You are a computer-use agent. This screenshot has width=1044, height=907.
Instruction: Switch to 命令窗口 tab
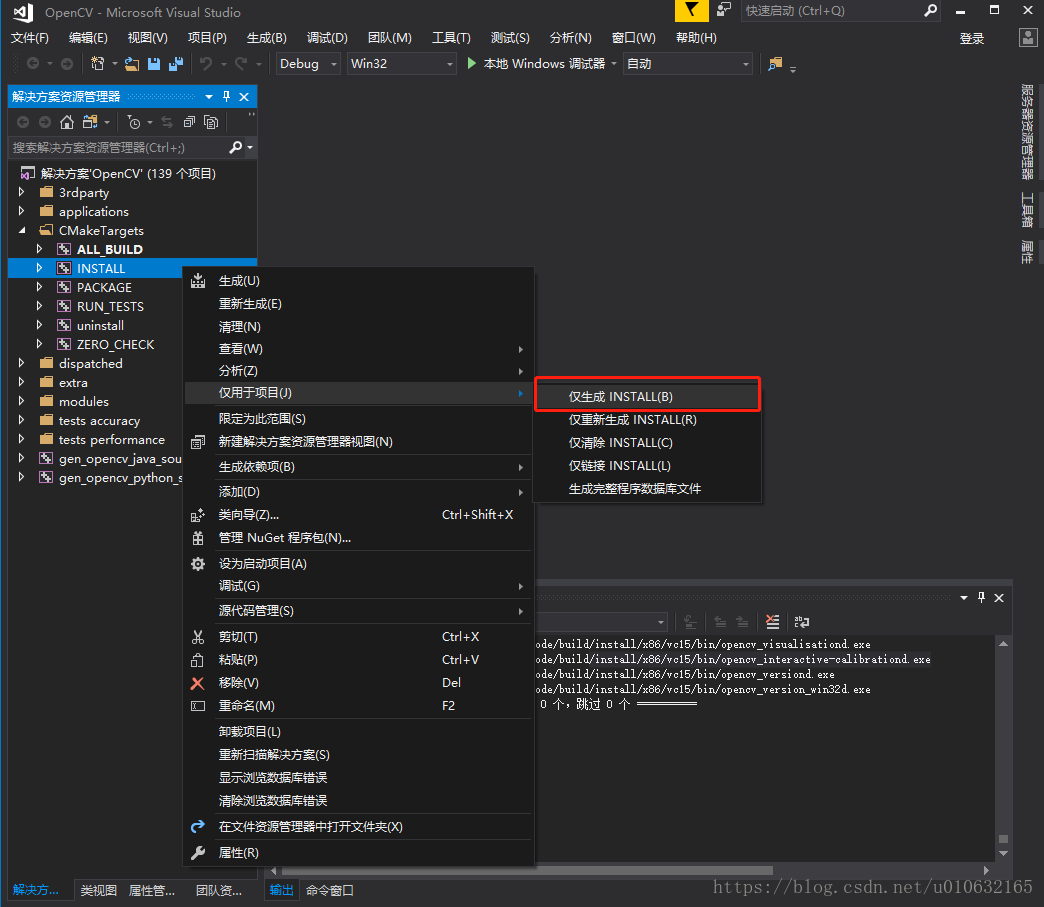[330, 890]
